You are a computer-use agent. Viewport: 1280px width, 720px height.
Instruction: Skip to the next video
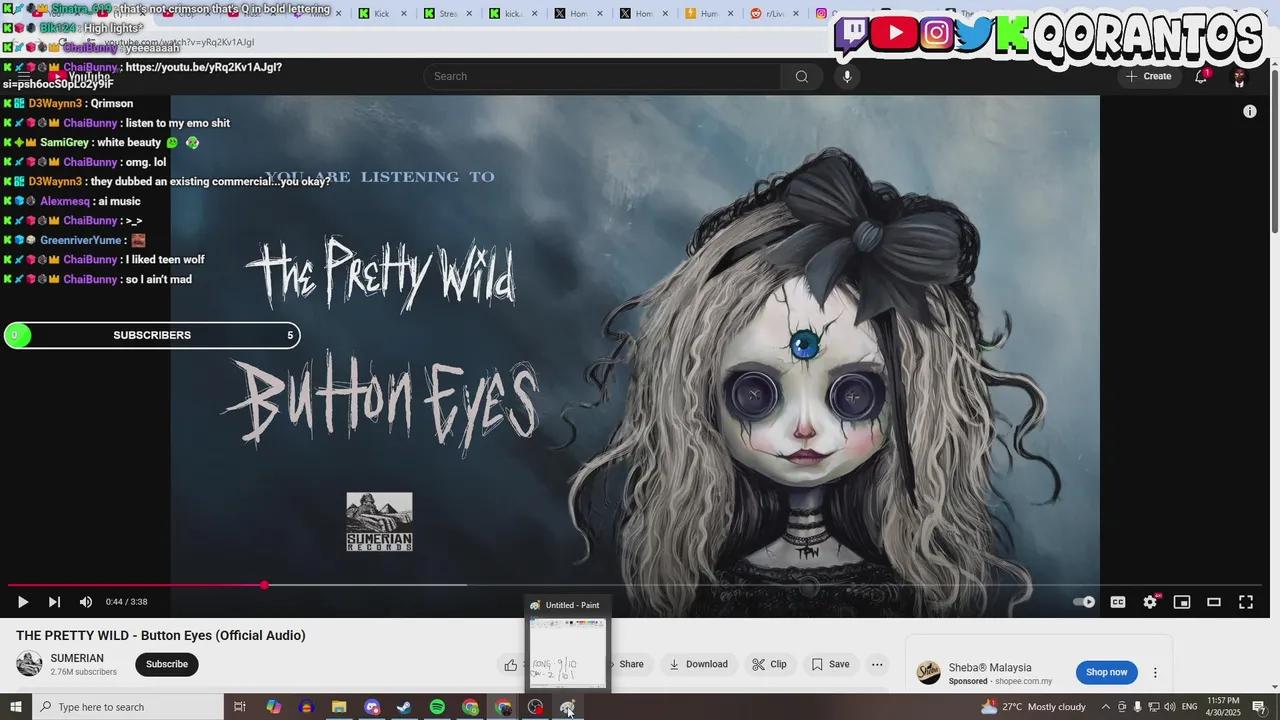(54, 602)
